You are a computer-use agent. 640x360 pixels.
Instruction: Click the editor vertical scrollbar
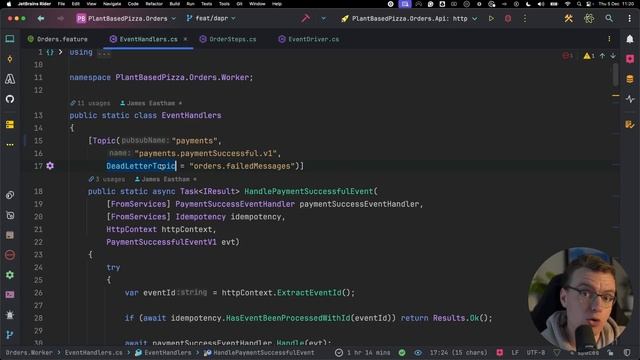coord(616,74)
